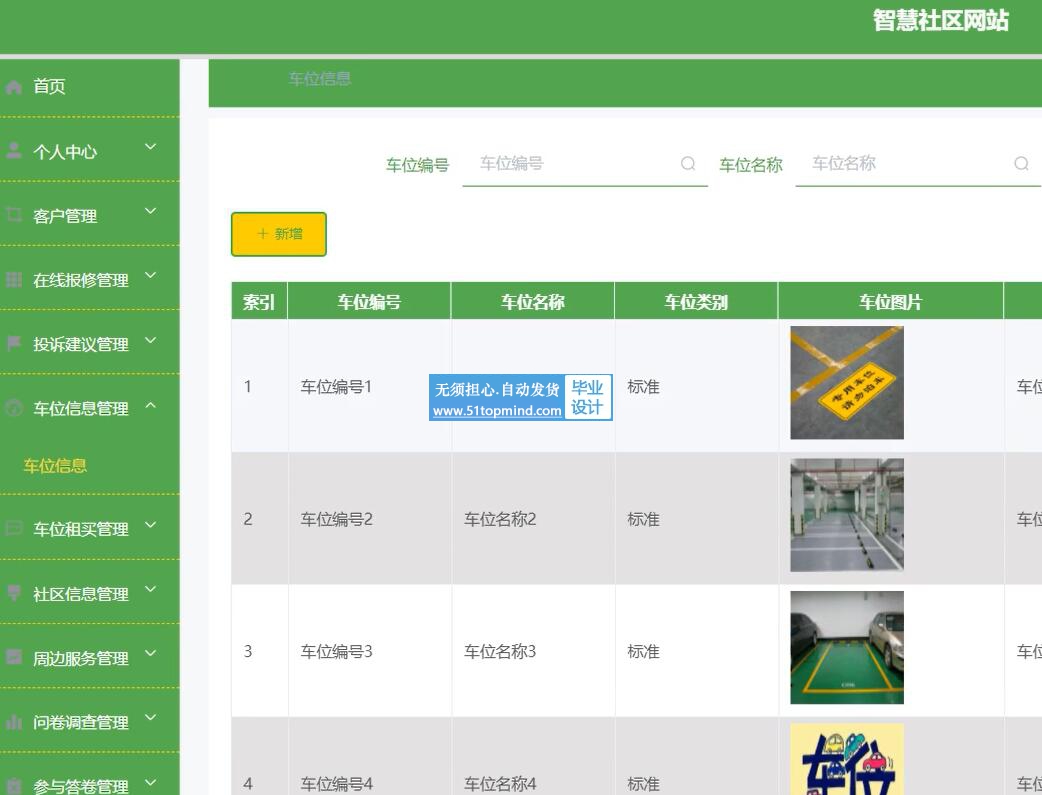Focus the 车位编号 search input

[x=585, y=164]
